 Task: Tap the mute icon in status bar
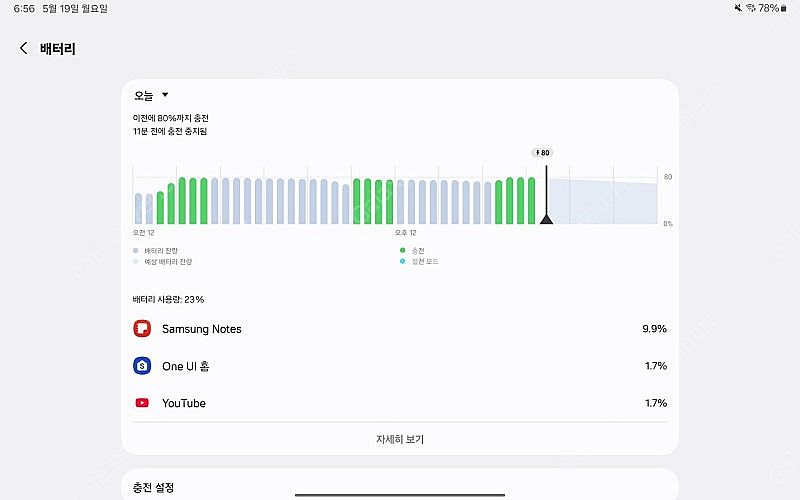click(x=738, y=8)
